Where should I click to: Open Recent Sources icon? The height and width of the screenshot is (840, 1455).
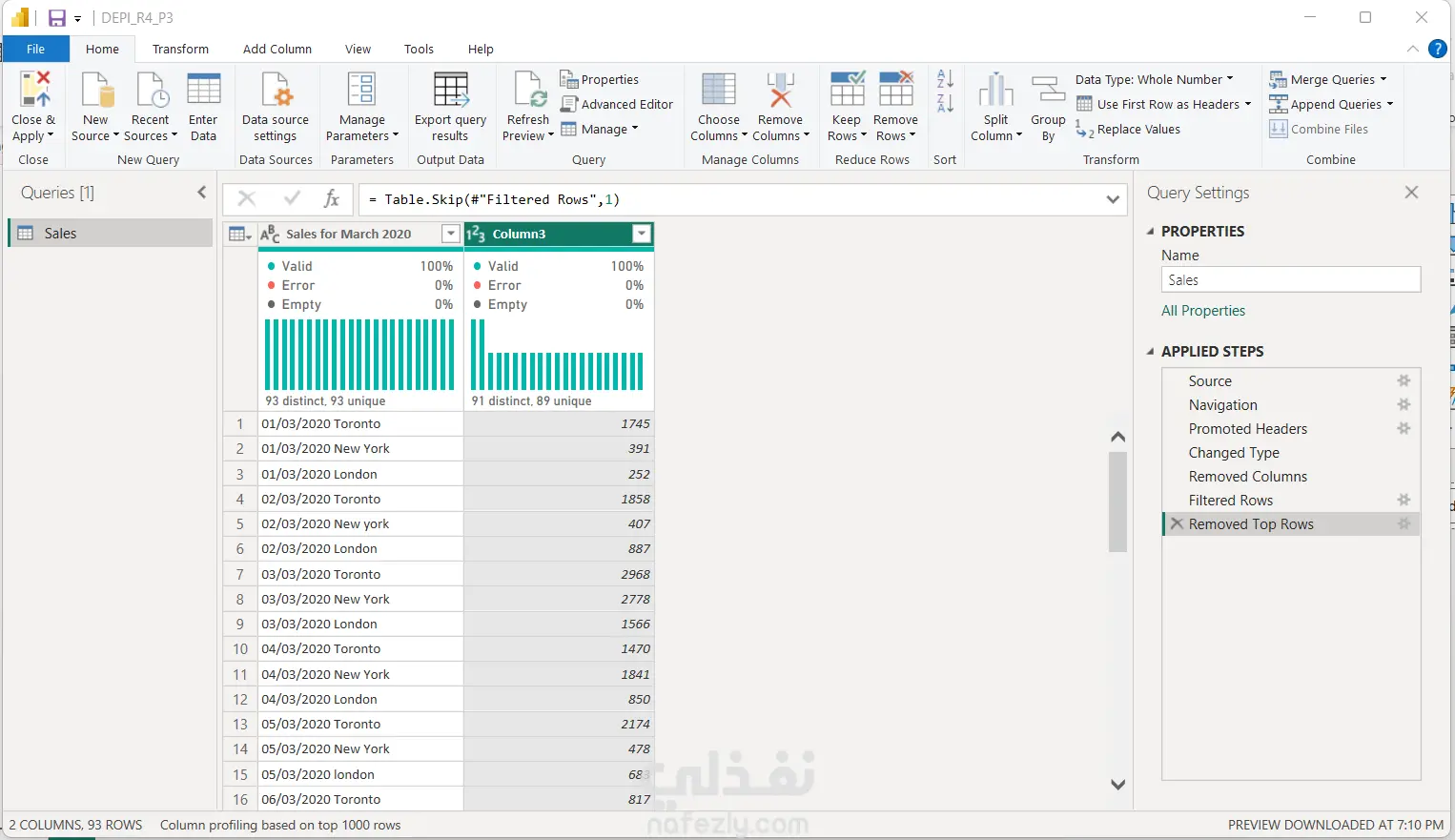pyautogui.click(x=151, y=90)
